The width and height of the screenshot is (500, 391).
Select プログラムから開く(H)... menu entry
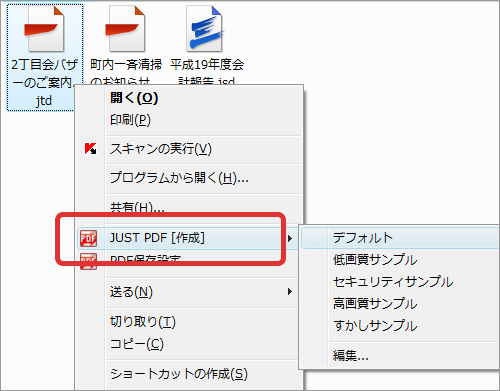coord(179,178)
